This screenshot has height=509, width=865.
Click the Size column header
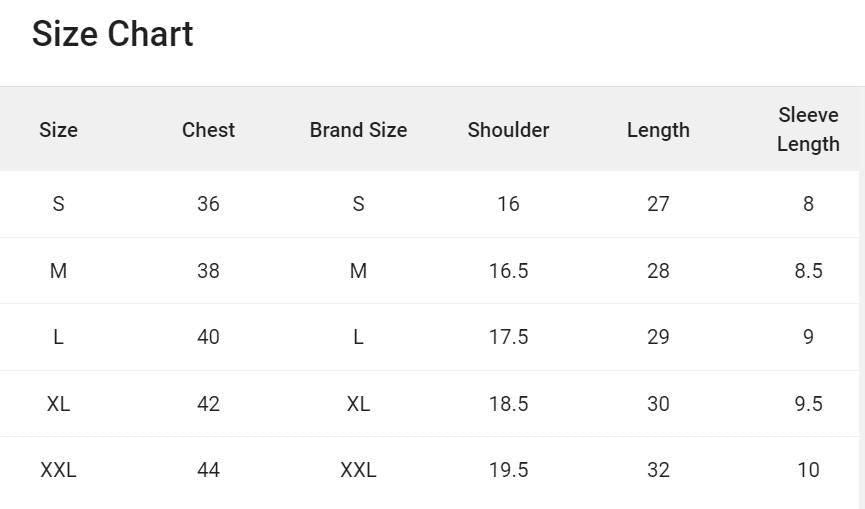[58, 130]
